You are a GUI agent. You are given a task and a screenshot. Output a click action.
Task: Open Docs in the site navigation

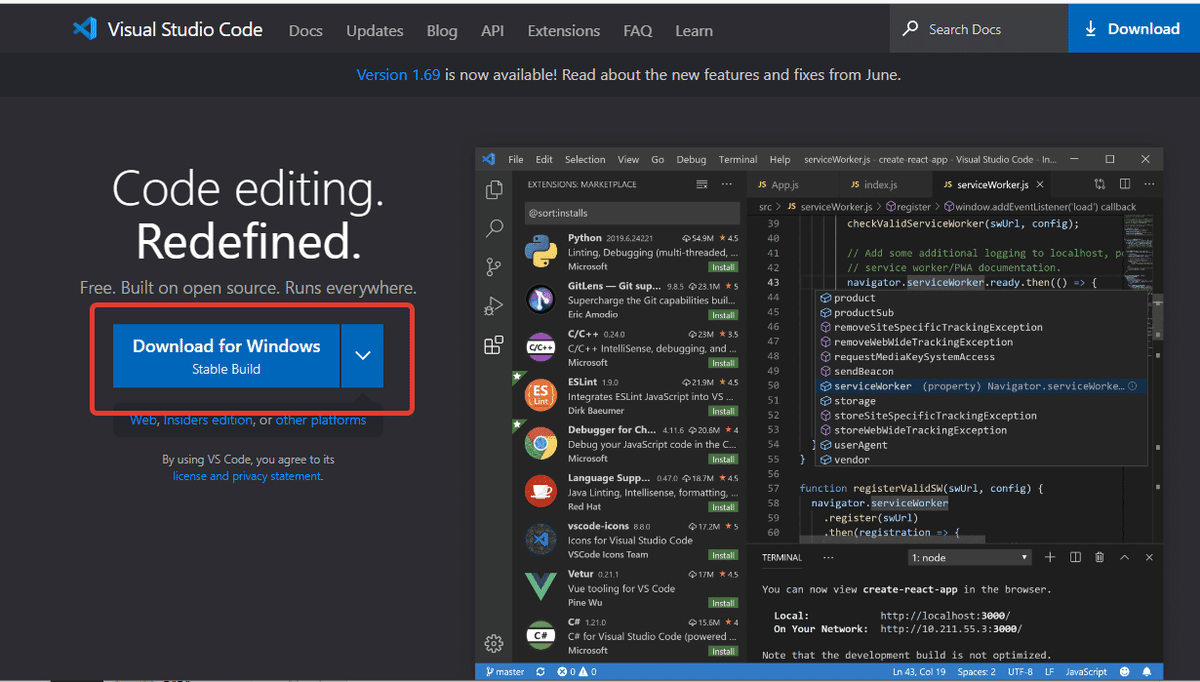306,30
